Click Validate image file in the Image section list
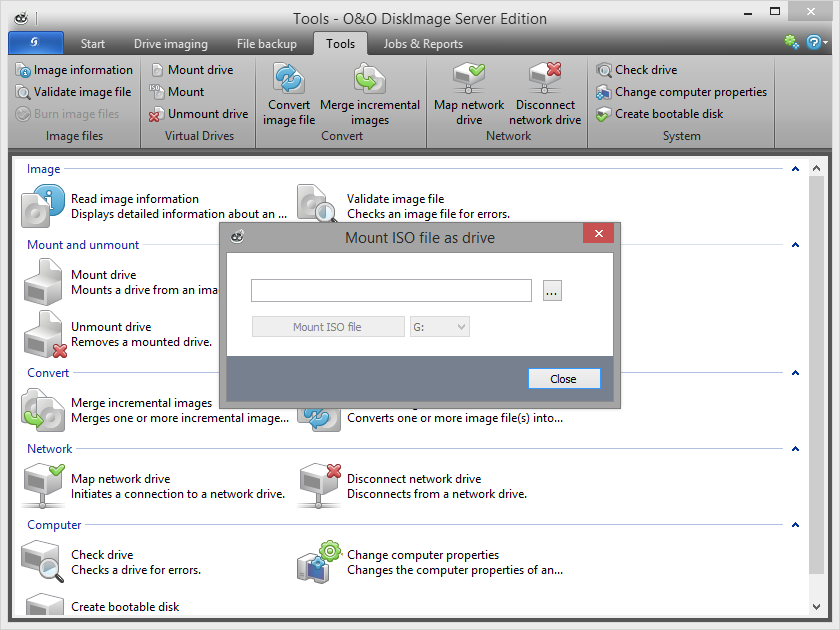Screen dimensions: 840x630 (x=403, y=206)
